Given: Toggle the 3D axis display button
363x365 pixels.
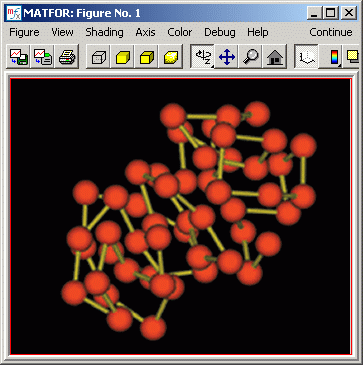Looking at the screenshot, I should point(306,57).
